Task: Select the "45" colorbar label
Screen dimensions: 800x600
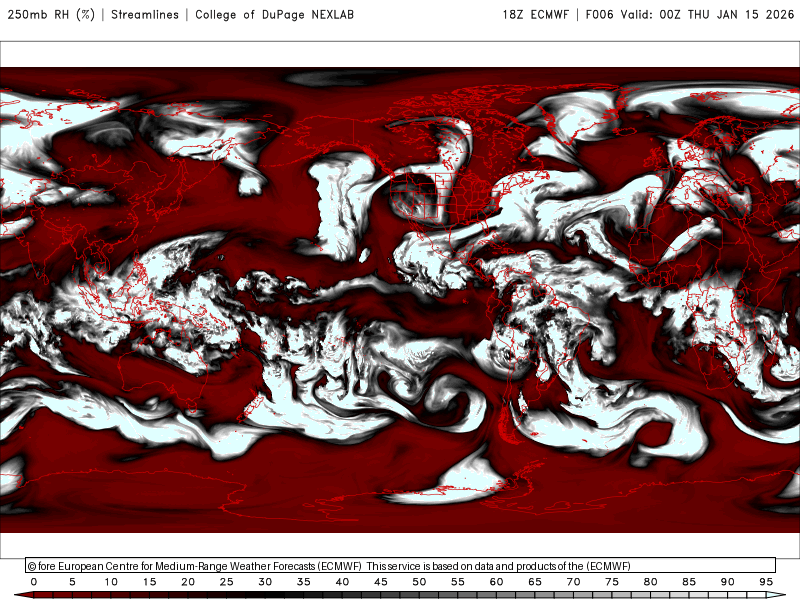Action: 381,582
